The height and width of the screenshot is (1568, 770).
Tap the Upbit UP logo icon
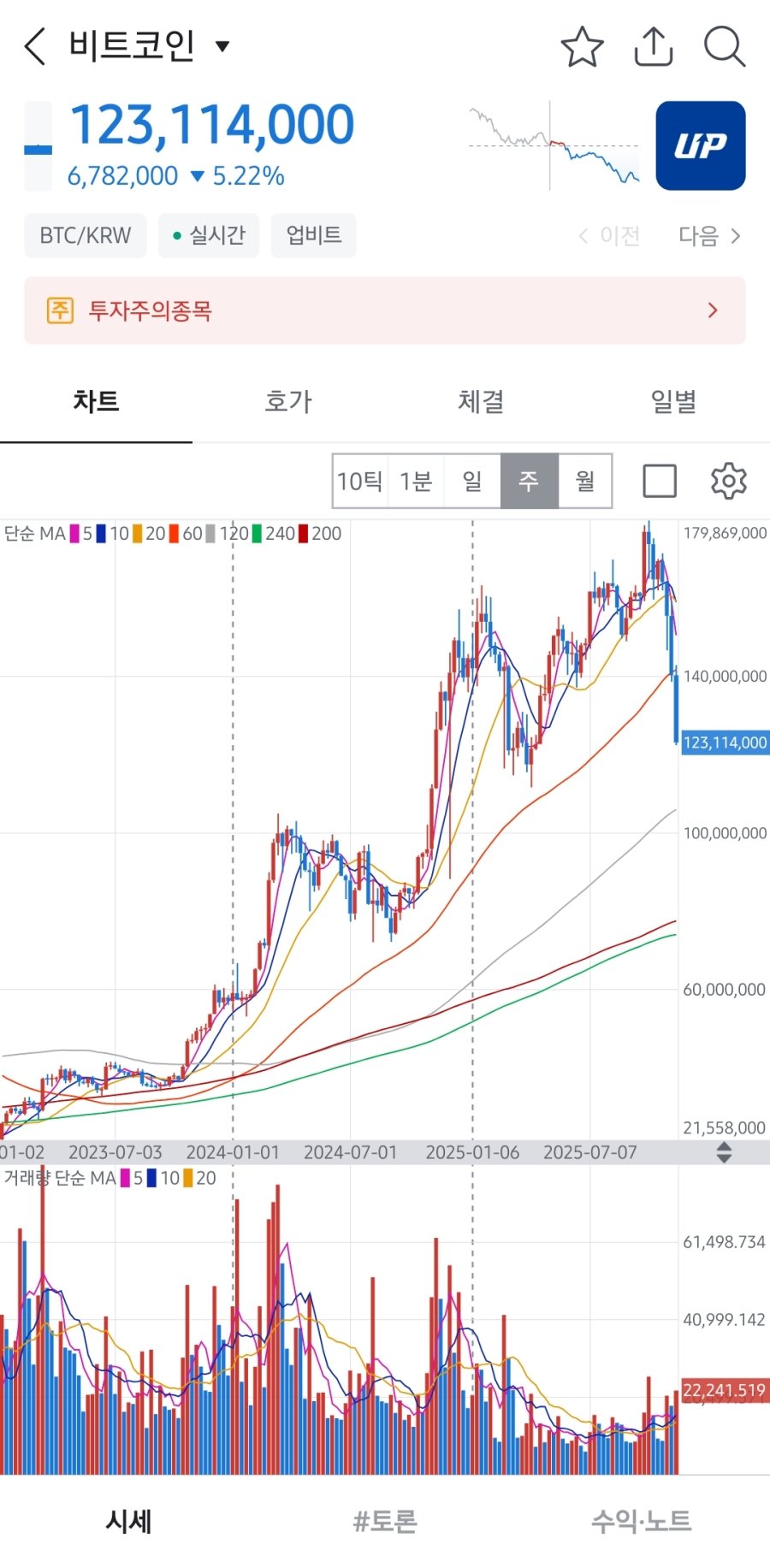tap(700, 145)
